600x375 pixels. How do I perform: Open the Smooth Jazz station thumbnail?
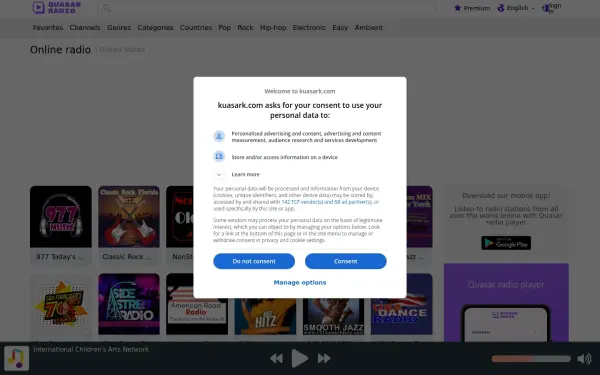click(x=333, y=316)
